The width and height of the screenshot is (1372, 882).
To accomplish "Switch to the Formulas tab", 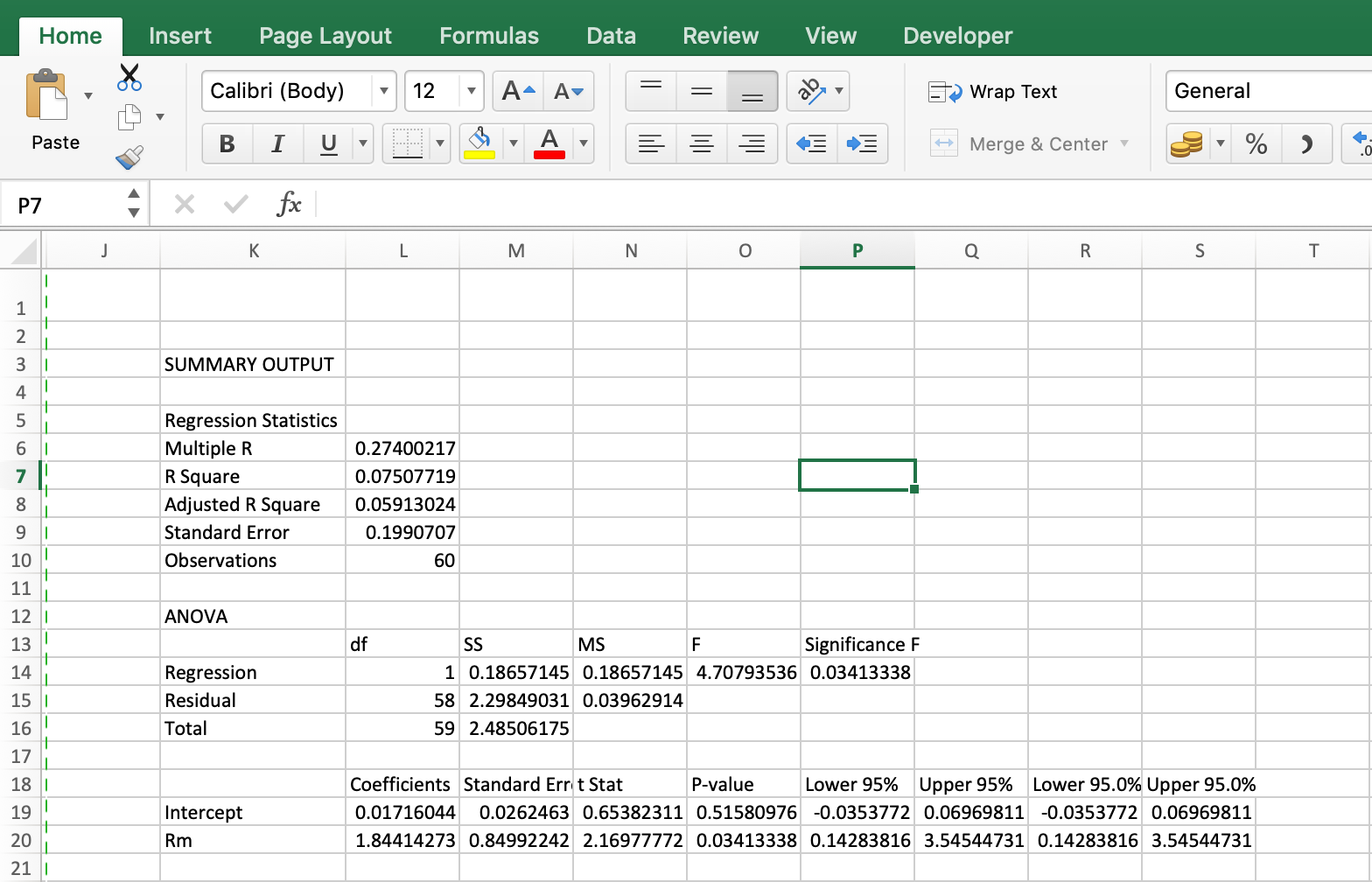I will [x=489, y=36].
